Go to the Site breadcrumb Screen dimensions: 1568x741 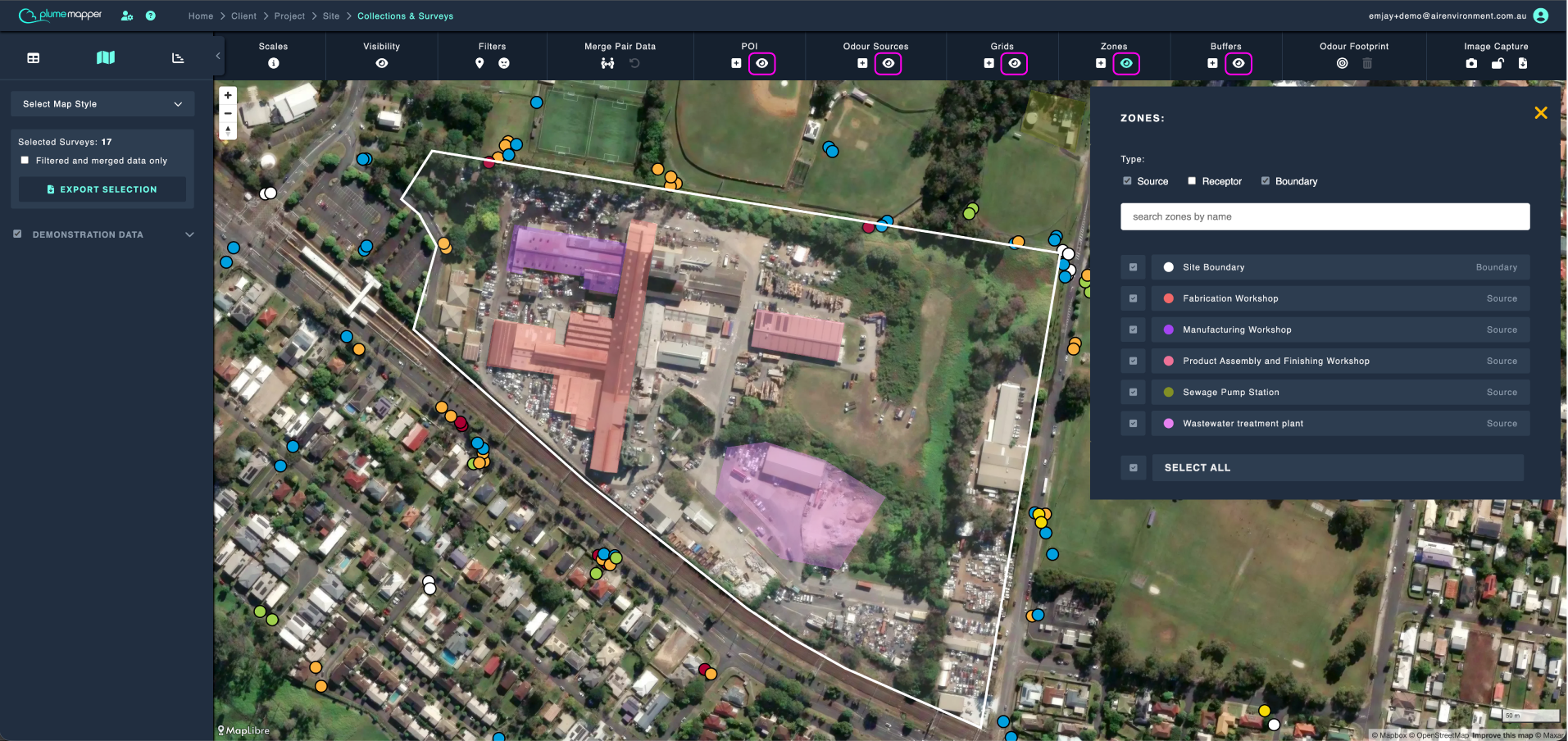331,16
